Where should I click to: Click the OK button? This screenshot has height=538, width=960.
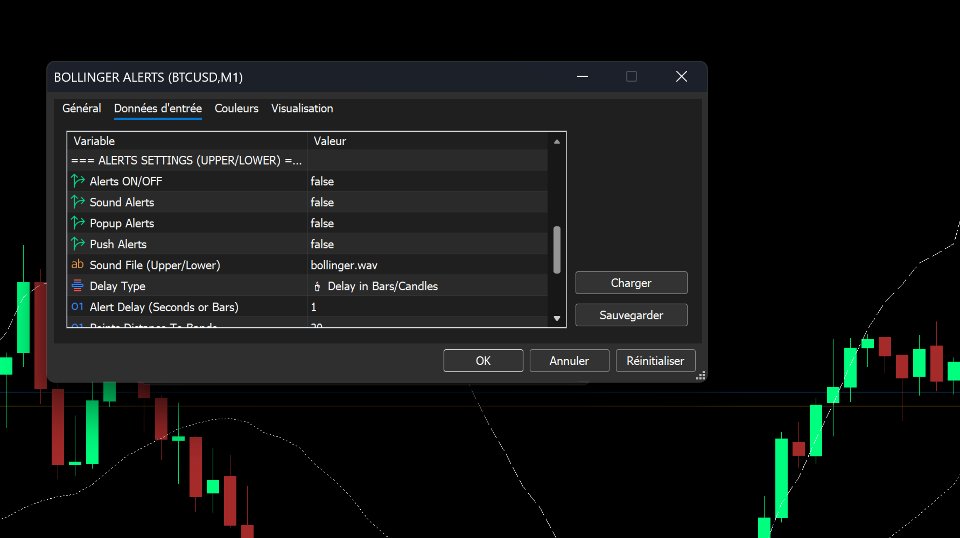coord(483,361)
